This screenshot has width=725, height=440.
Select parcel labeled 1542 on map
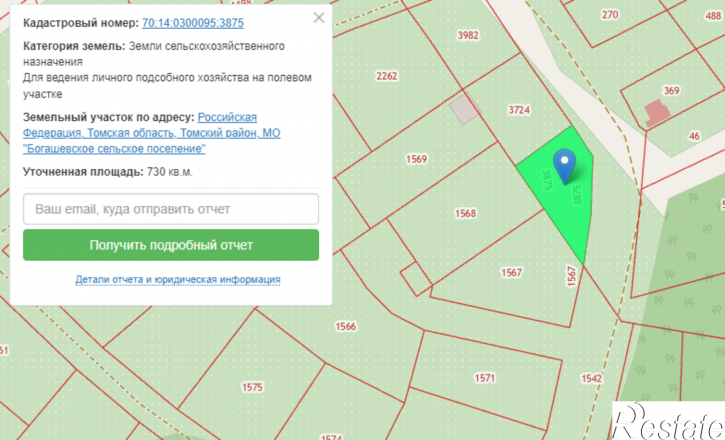click(x=591, y=379)
